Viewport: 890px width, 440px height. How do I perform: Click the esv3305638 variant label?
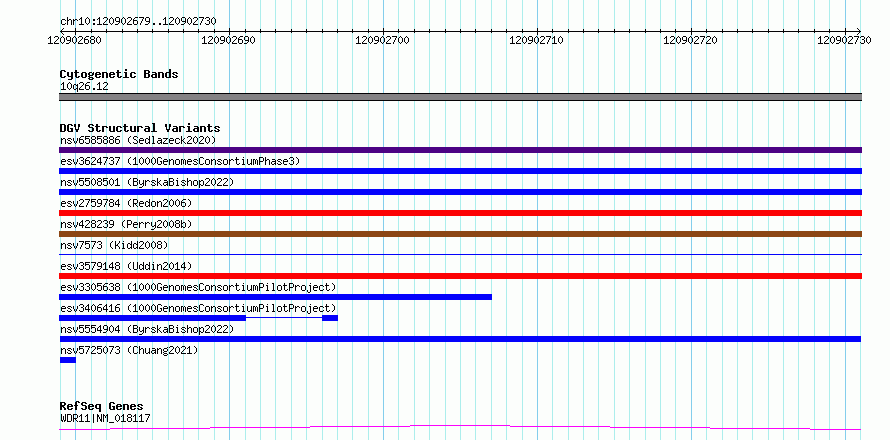pos(198,287)
